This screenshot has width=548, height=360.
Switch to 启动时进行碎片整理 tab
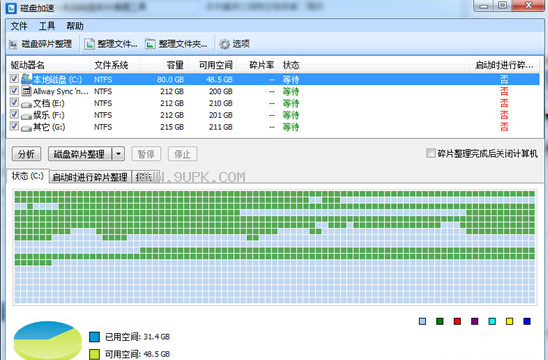tap(90, 177)
